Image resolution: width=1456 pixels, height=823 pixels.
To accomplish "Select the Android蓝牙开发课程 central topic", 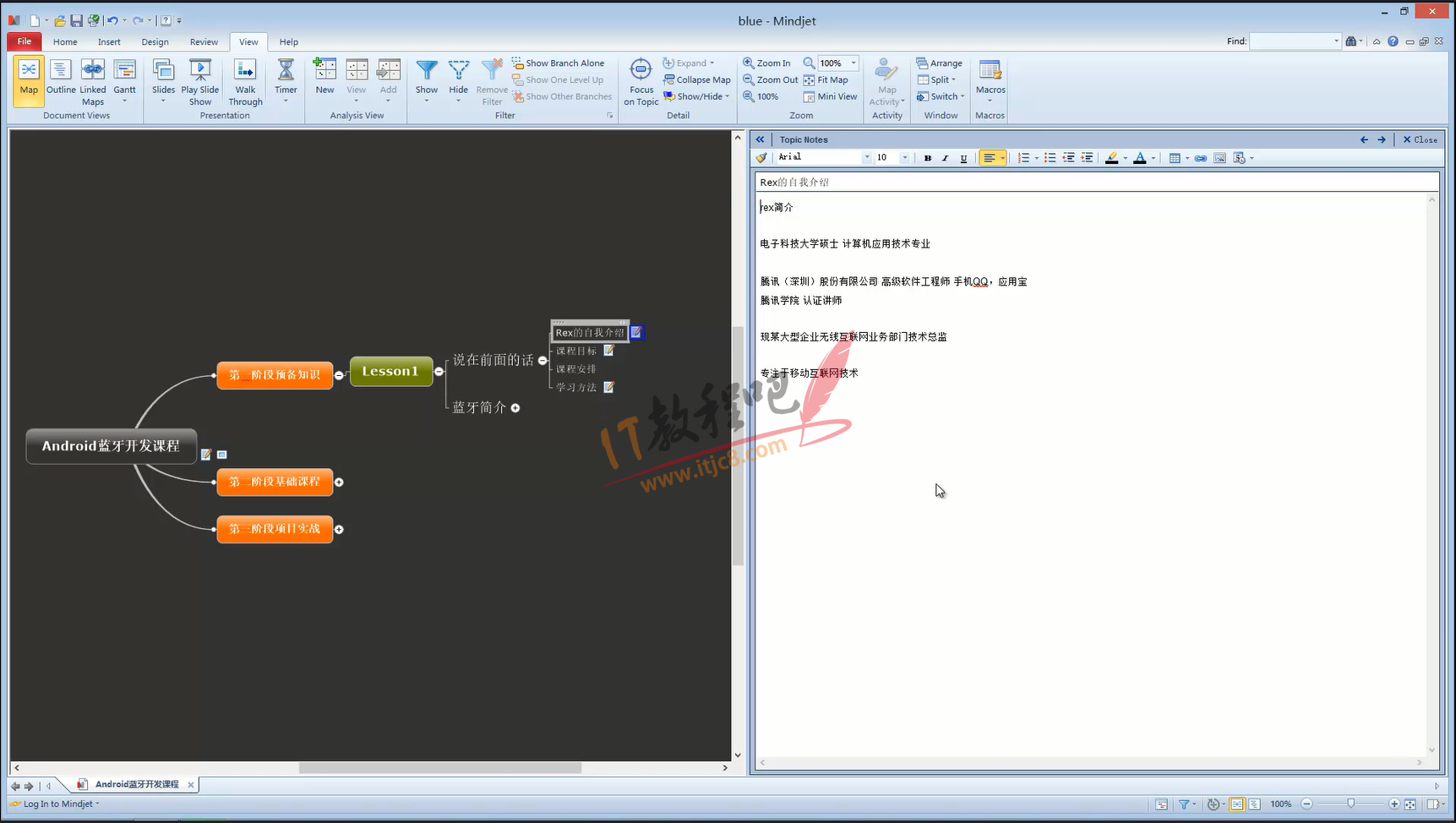I will click(x=111, y=446).
